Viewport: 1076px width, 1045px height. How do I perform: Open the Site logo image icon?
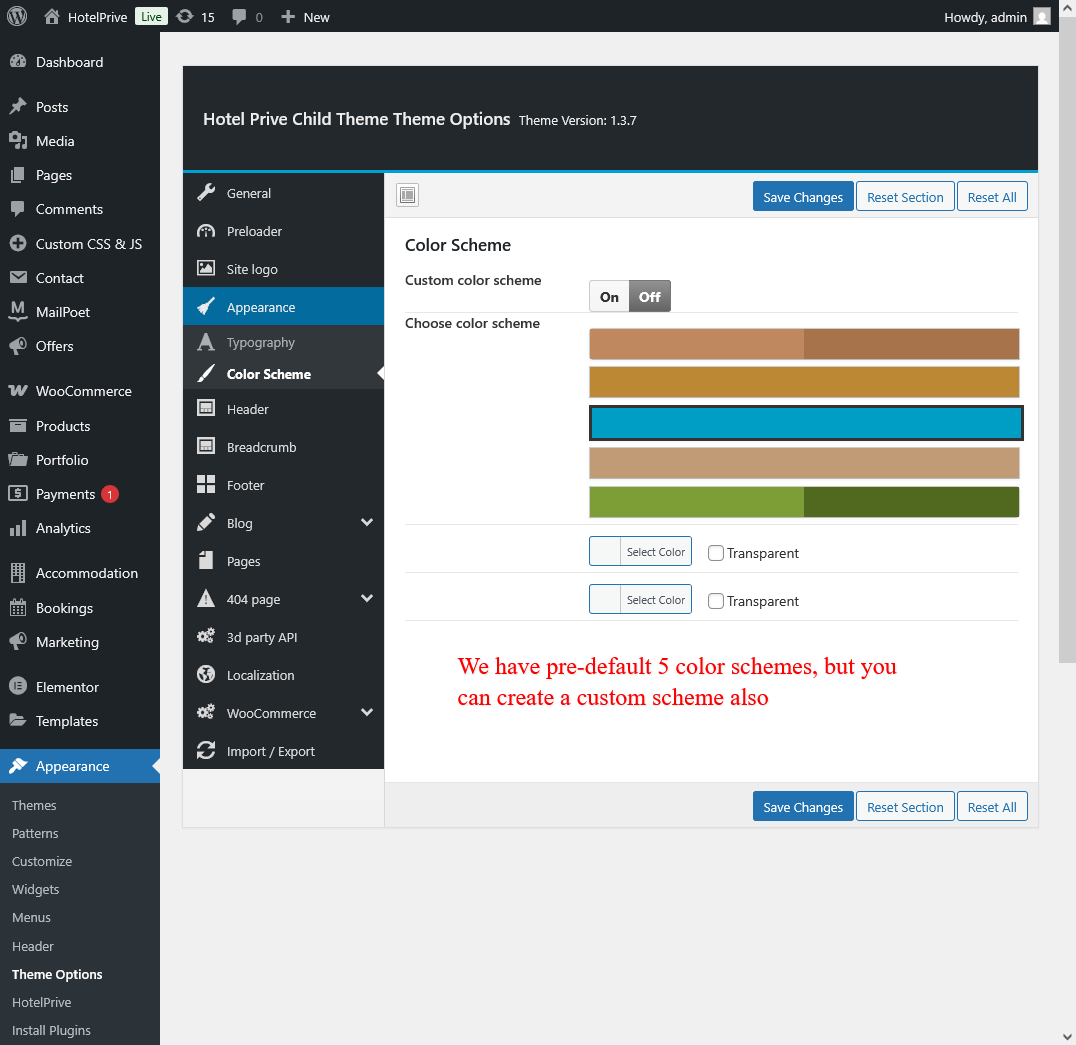click(206, 269)
